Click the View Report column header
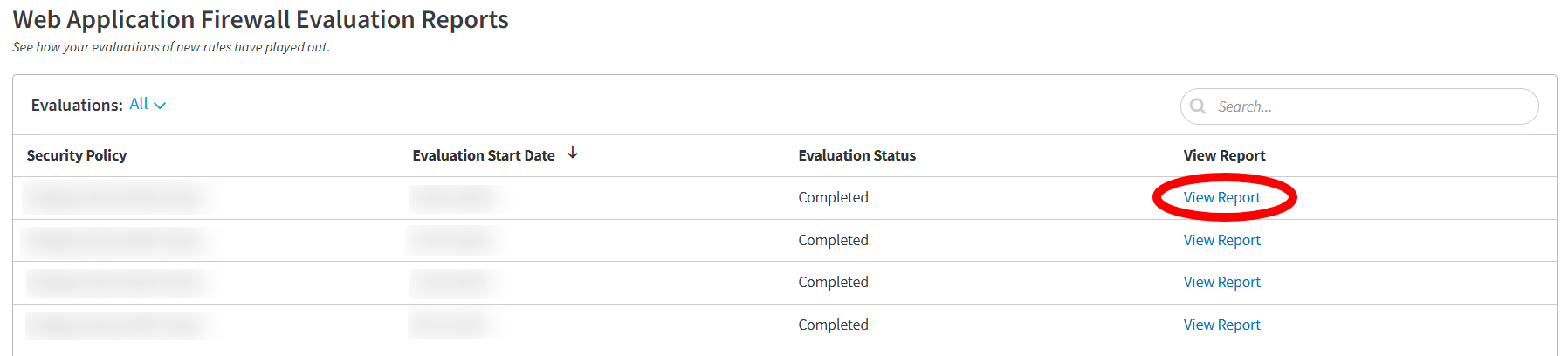The height and width of the screenshot is (356, 1568). click(1224, 155)
